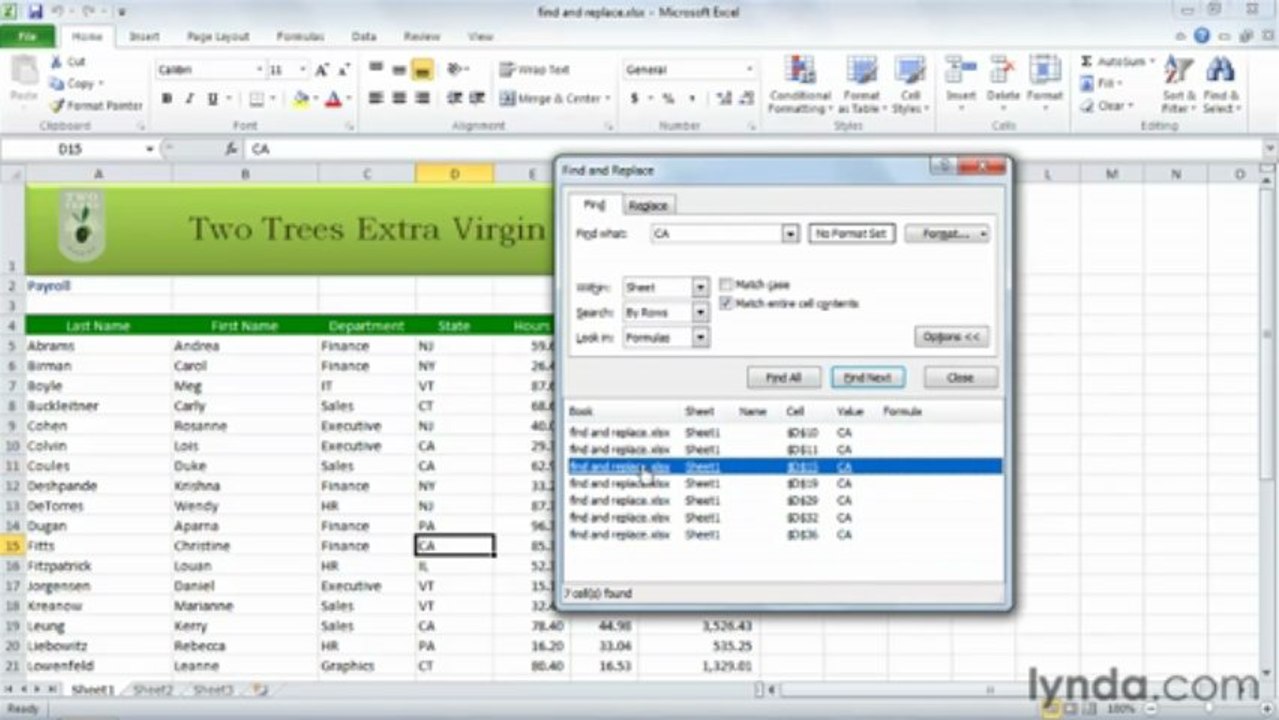Toggle Bold formatting
Screen dimensions: 1279x720
(167, 99)
